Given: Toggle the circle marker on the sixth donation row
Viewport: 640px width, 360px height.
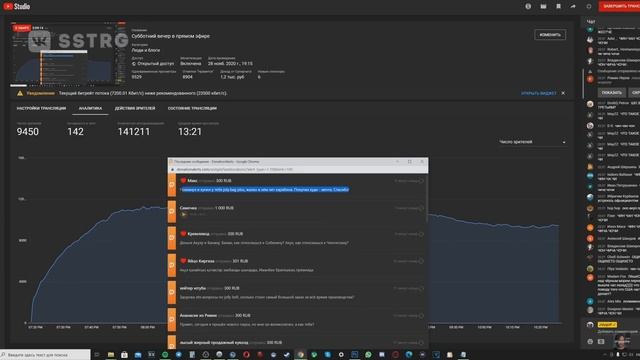Looking at the screenshot, I should click(421, 316).
